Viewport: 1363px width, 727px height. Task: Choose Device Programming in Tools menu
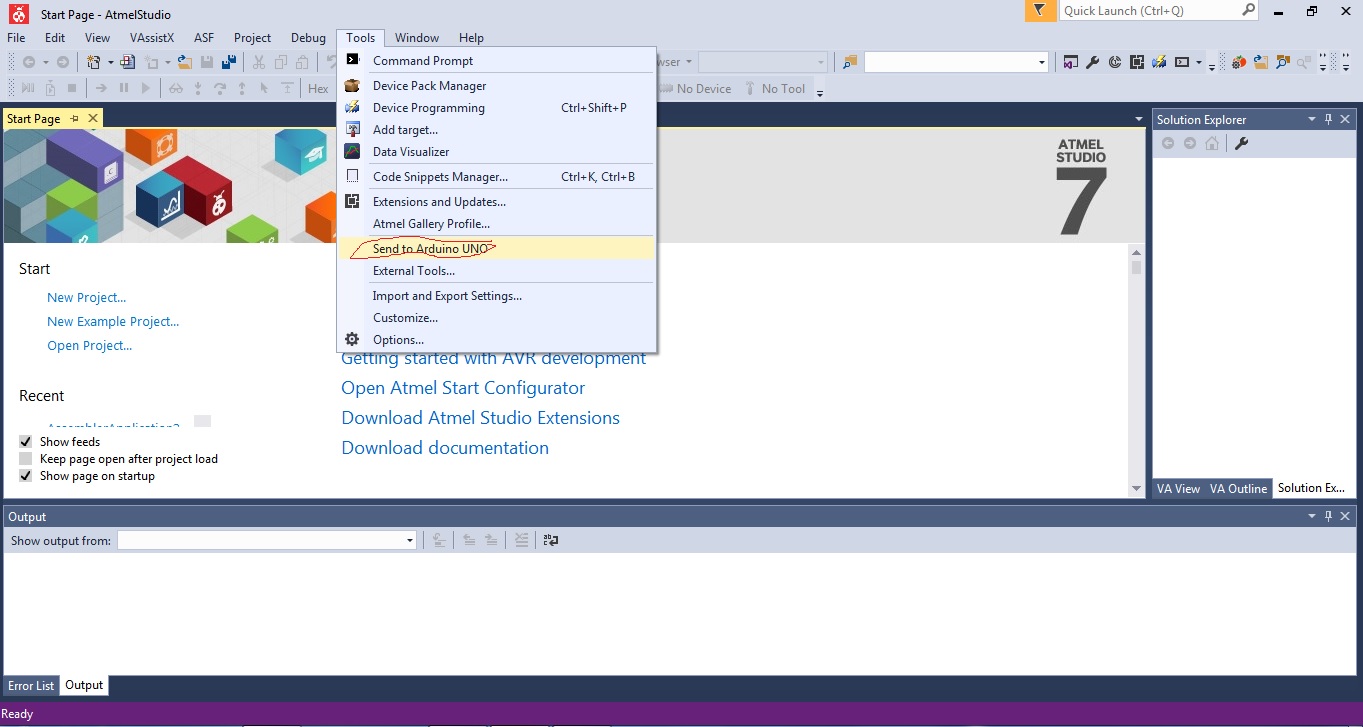(x=497, y=108)
